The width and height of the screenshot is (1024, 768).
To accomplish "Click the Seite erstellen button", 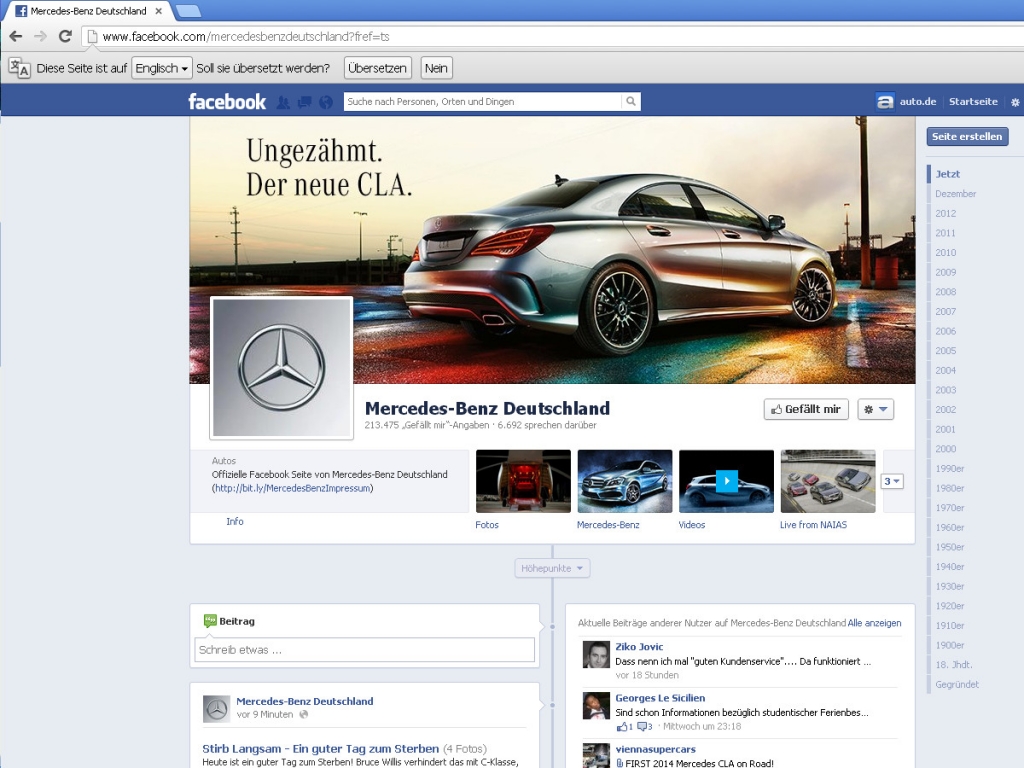I will point(967,136).
